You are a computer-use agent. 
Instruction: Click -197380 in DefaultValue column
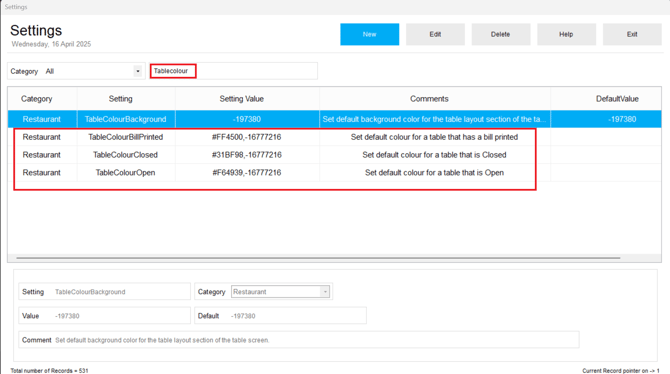click(622, 119)
